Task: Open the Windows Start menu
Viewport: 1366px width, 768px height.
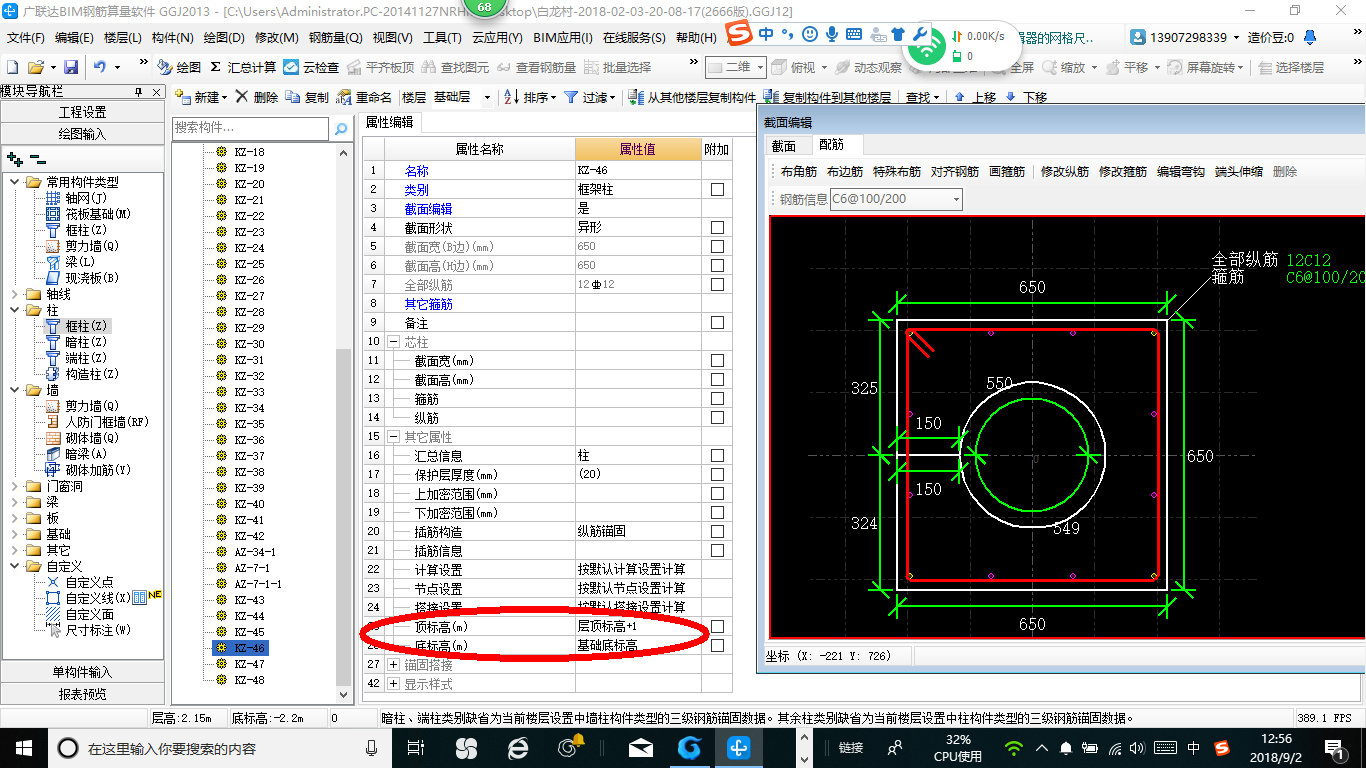Action: [23, 747]
